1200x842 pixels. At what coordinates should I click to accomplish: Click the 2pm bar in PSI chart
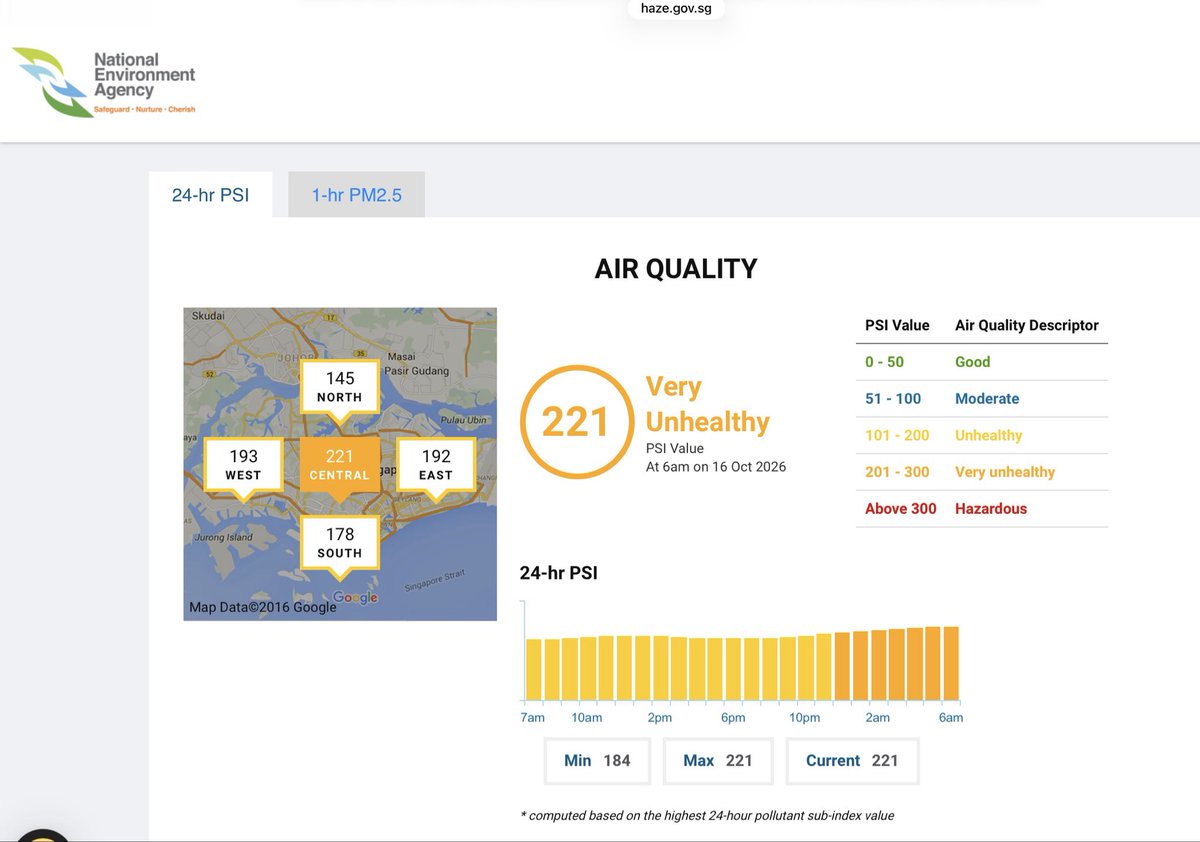click(661, 668)
